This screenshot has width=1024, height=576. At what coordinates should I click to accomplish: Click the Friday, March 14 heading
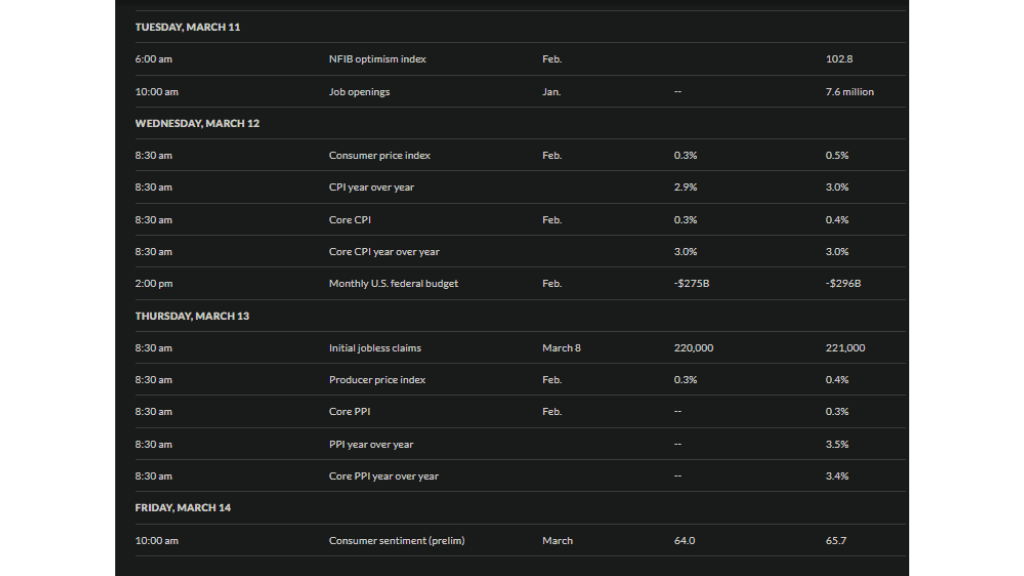[x=183, y=507]
